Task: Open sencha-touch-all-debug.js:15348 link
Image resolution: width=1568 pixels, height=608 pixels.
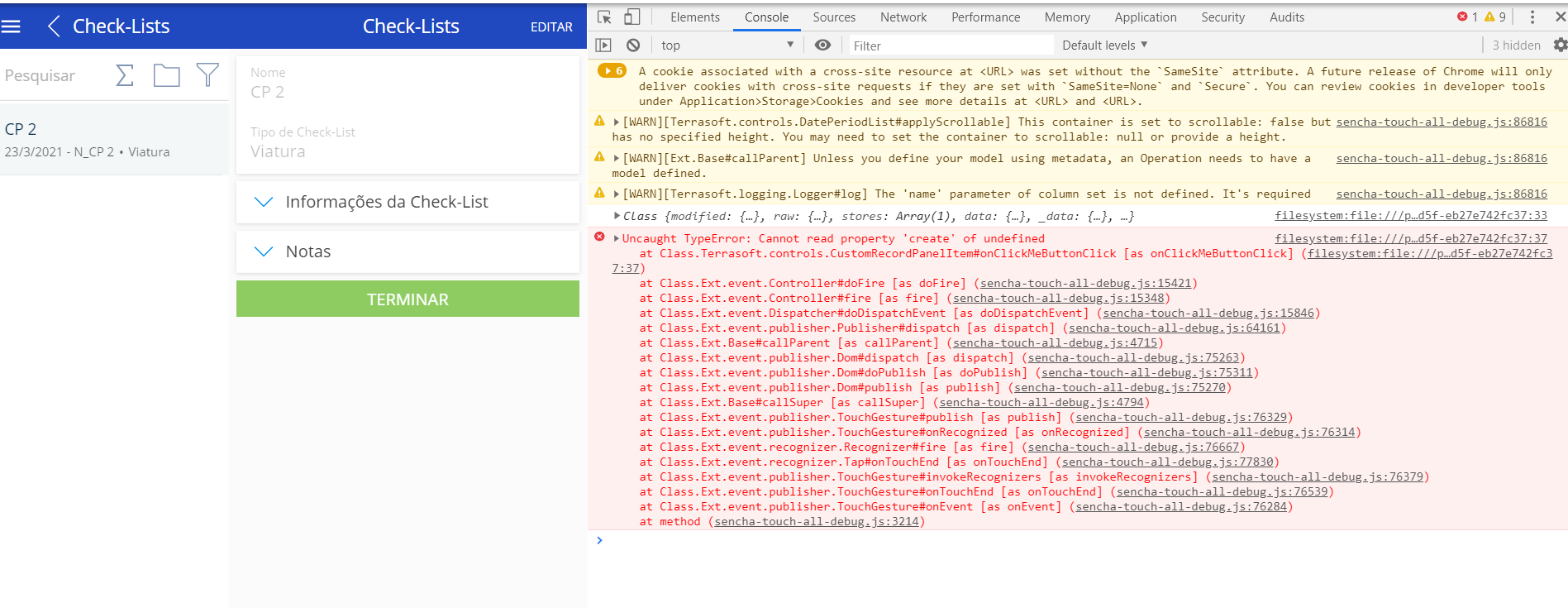Action: click(1058, 298)
